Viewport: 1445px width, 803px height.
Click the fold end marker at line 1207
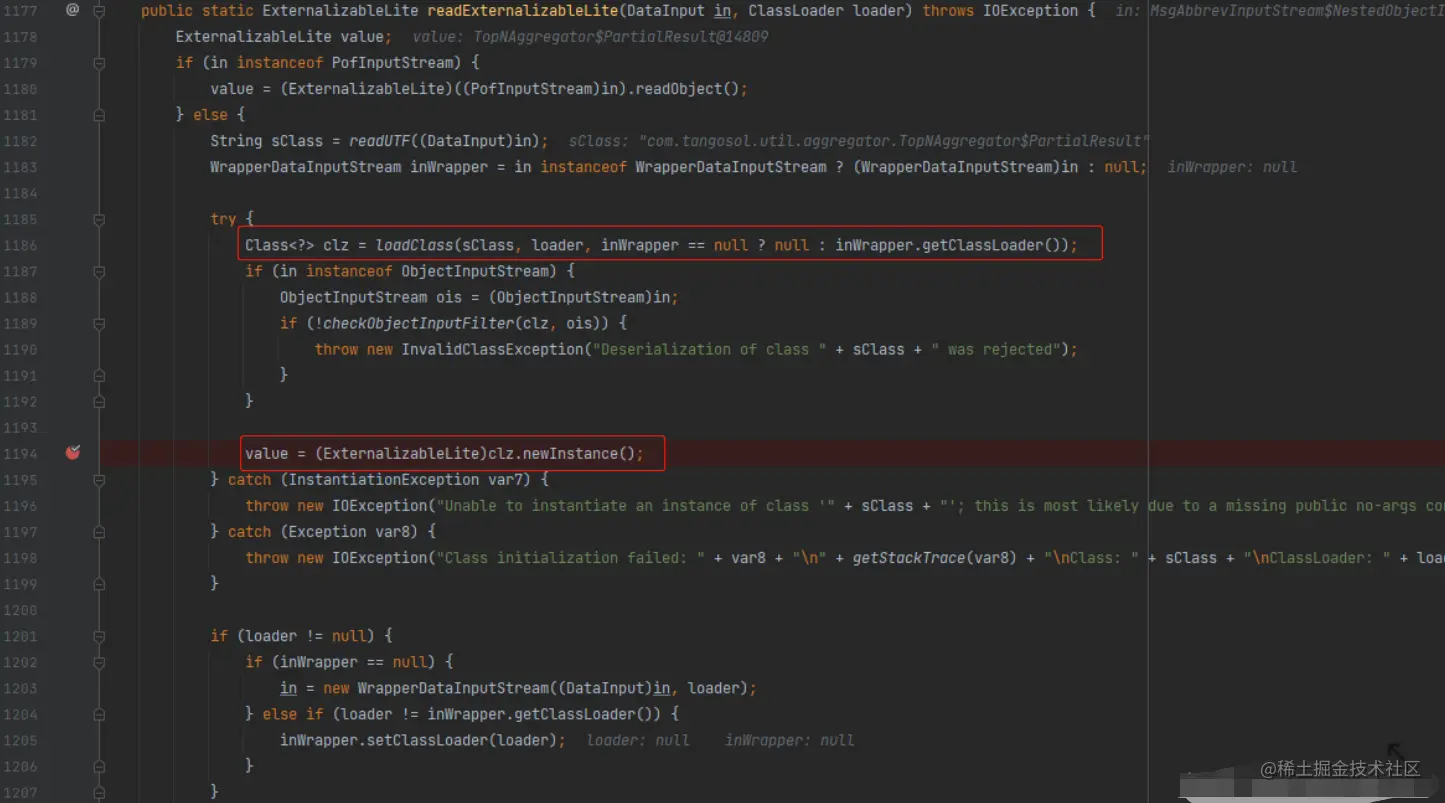point(99,792)
